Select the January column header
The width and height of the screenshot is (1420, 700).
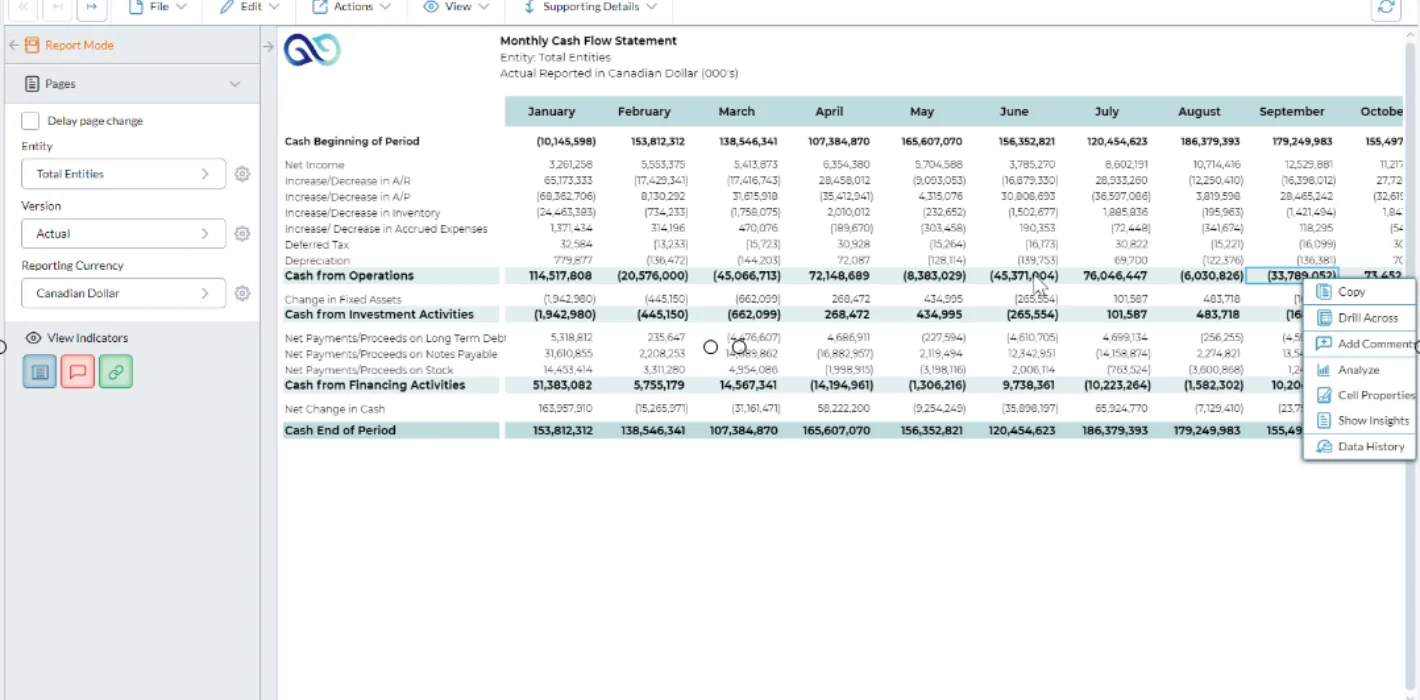551,112
